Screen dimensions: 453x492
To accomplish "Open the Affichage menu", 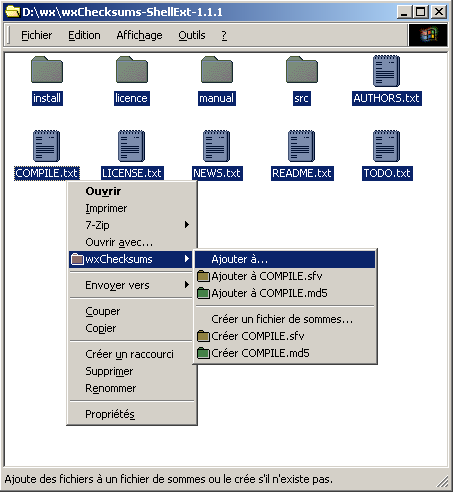I will 139,35.
